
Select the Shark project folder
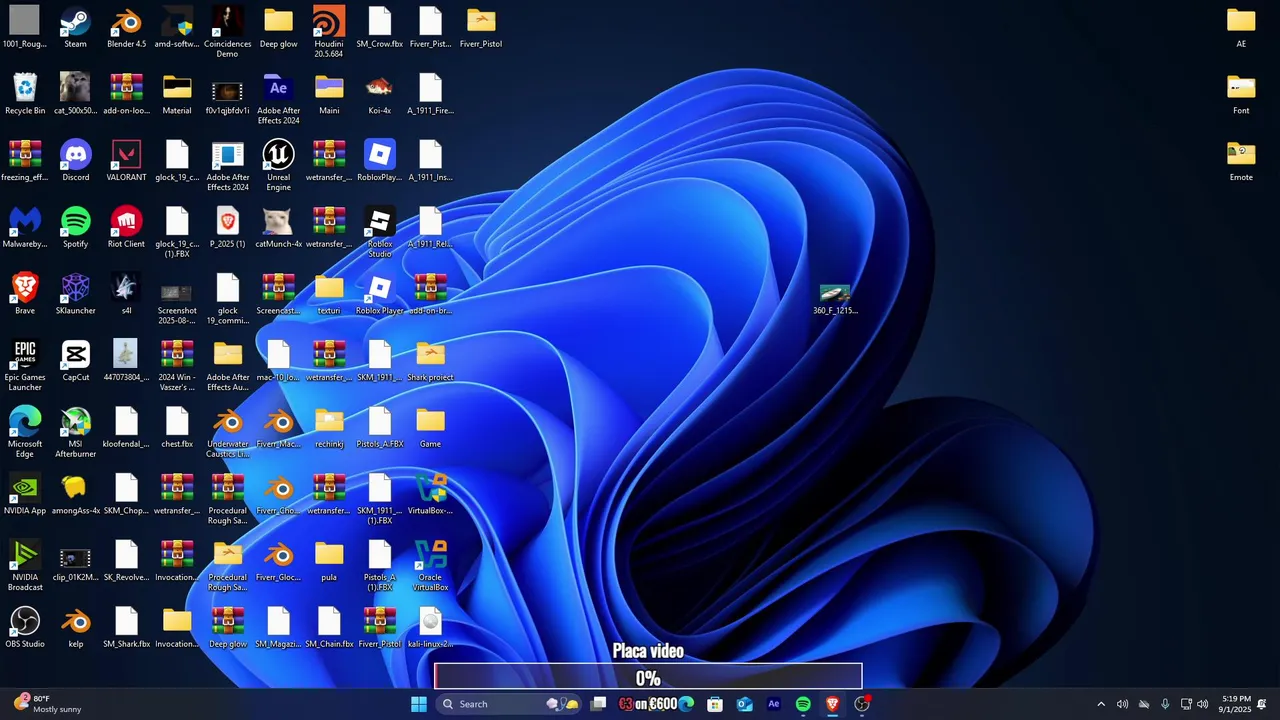click(430, 361)
